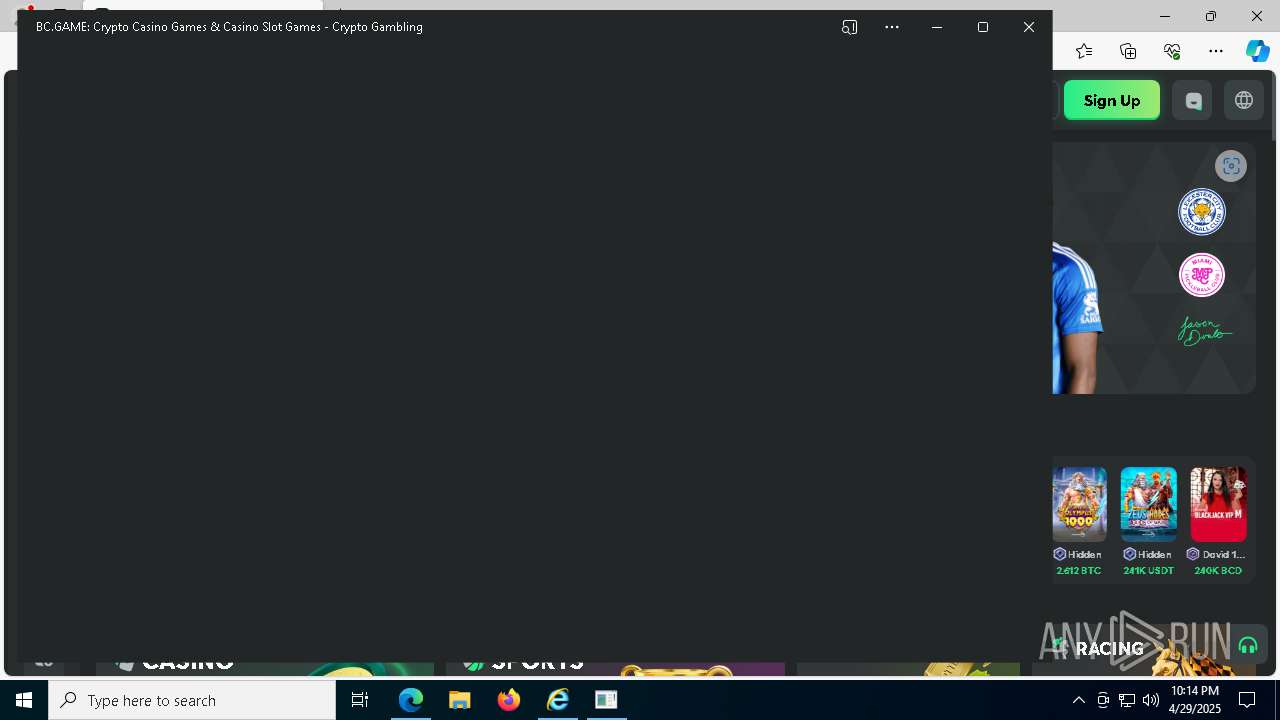This screenshot has width=1280, height=720.
Task: Open the headphones live support icon
Action: (1248, 646)
